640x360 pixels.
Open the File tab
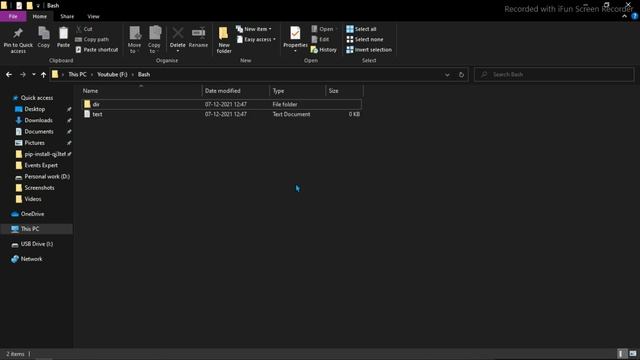13,16
